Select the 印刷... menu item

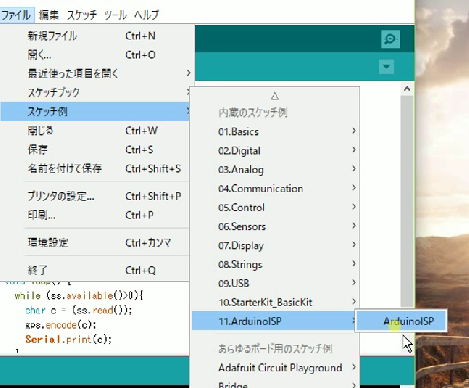coord(95,215)
